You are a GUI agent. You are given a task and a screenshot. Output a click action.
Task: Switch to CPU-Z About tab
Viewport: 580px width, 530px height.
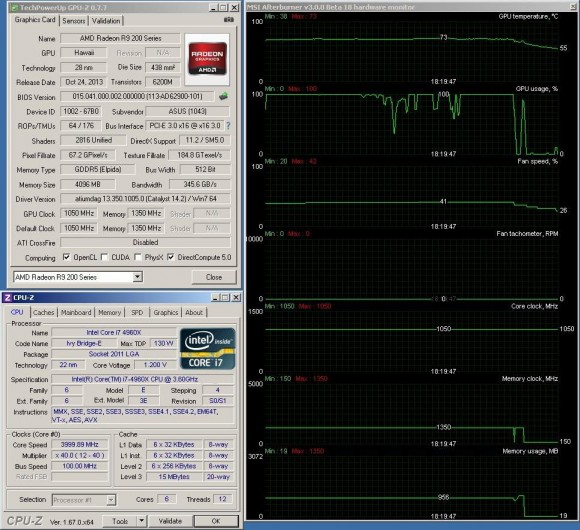pyautogui.click(x=194, y=313)
